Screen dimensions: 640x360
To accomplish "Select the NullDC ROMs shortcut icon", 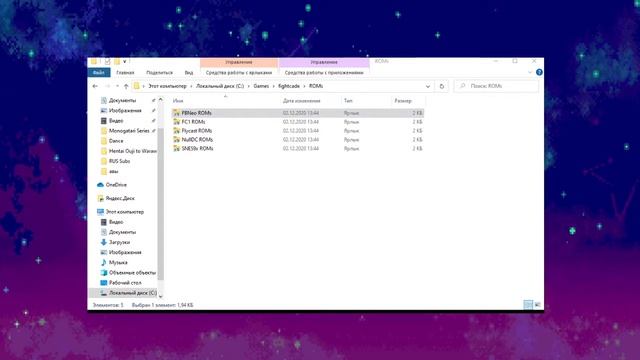I will (x=176, y=140).
